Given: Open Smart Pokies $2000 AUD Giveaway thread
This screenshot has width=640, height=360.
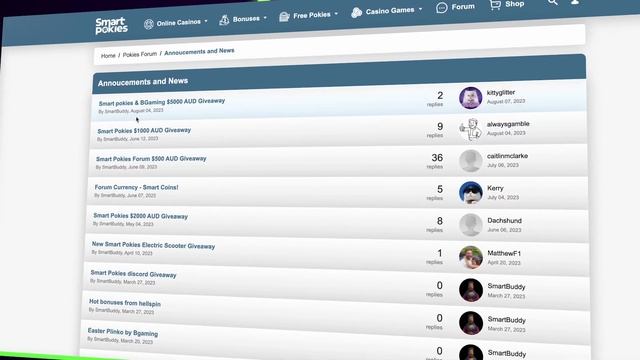Looking at the screenshot, I should (x=140, y=216).
